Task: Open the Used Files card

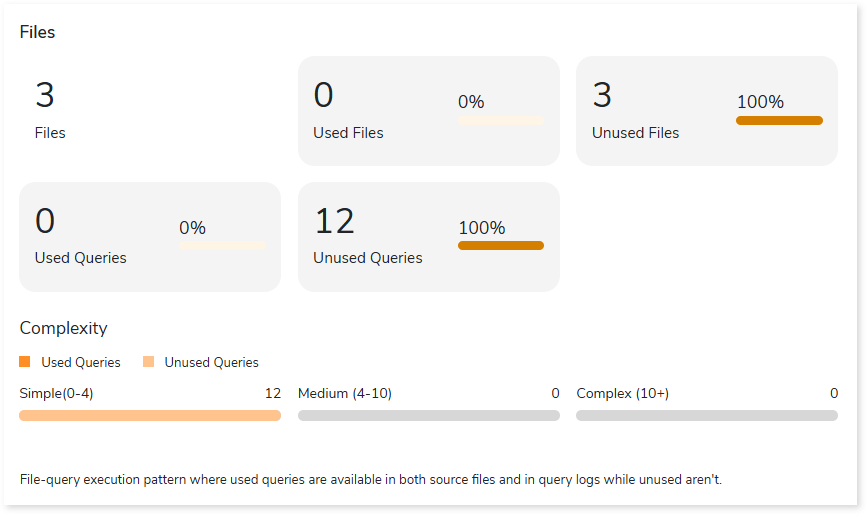Action: (428, 110)
